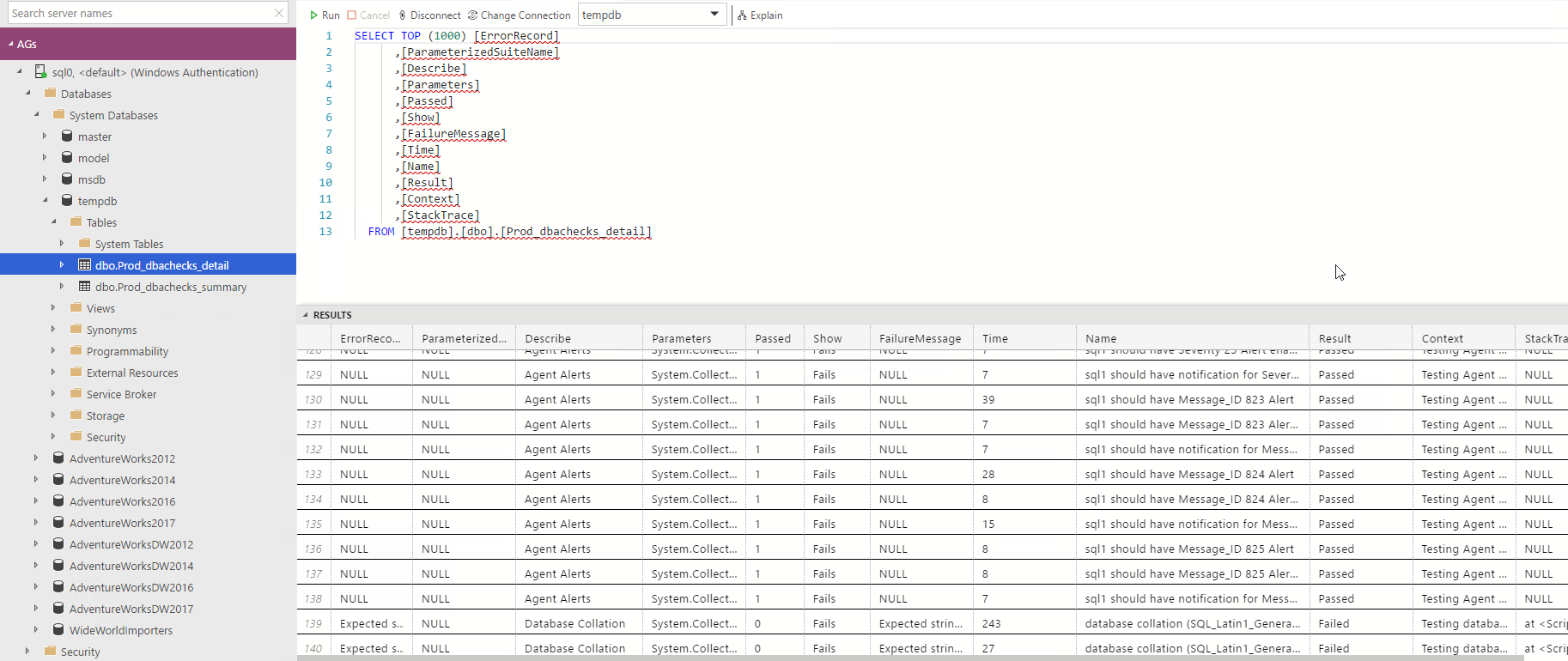The width and height of the screenshot is (1568, 661).
Task: Click the Tables folder icon
Action: click(x=76, y=221)
